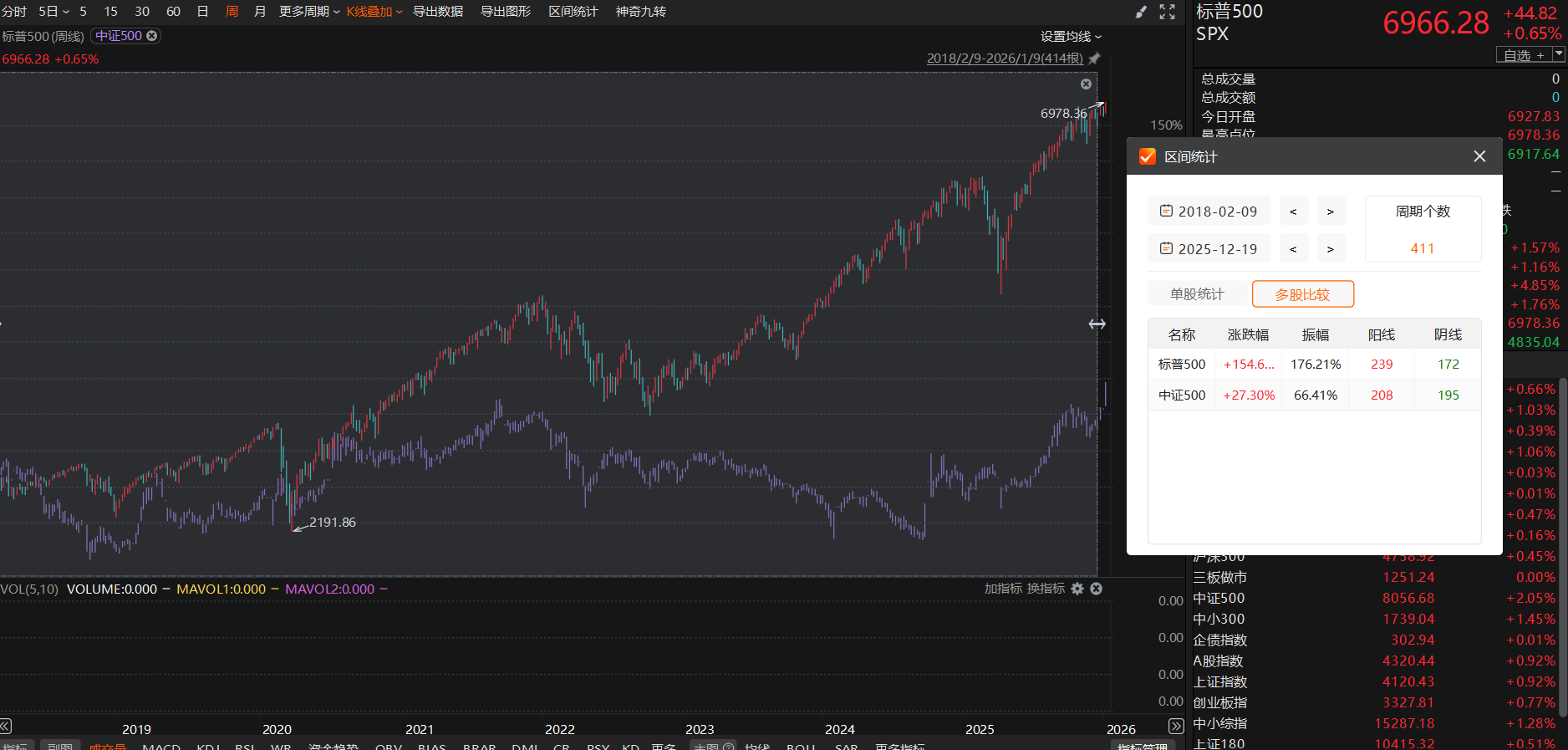Enable the 神奇九转 indicator
1568x750 pixels.
coord(641,12)
